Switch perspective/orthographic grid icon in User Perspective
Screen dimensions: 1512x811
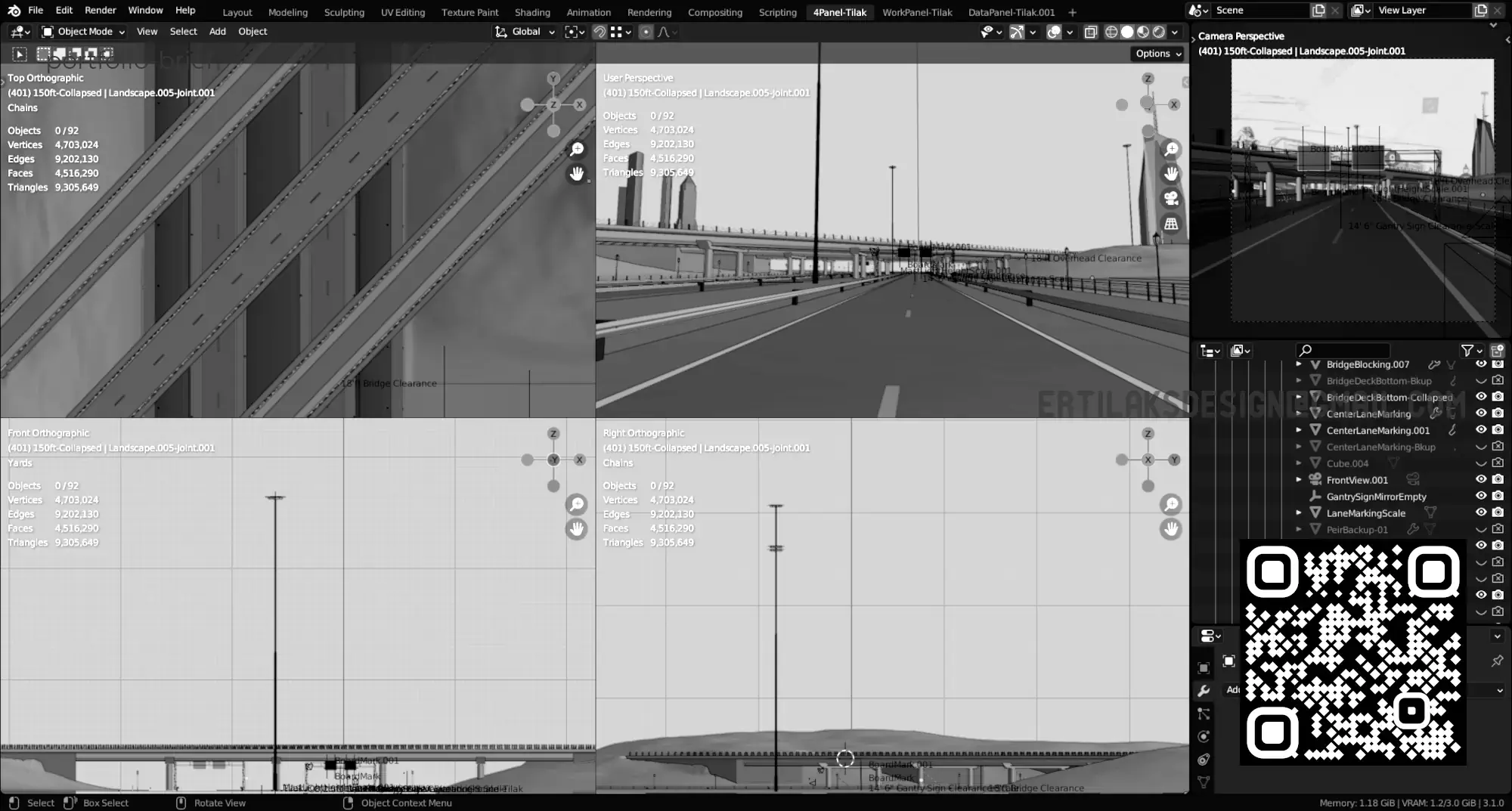click(x=1171, y=224)
